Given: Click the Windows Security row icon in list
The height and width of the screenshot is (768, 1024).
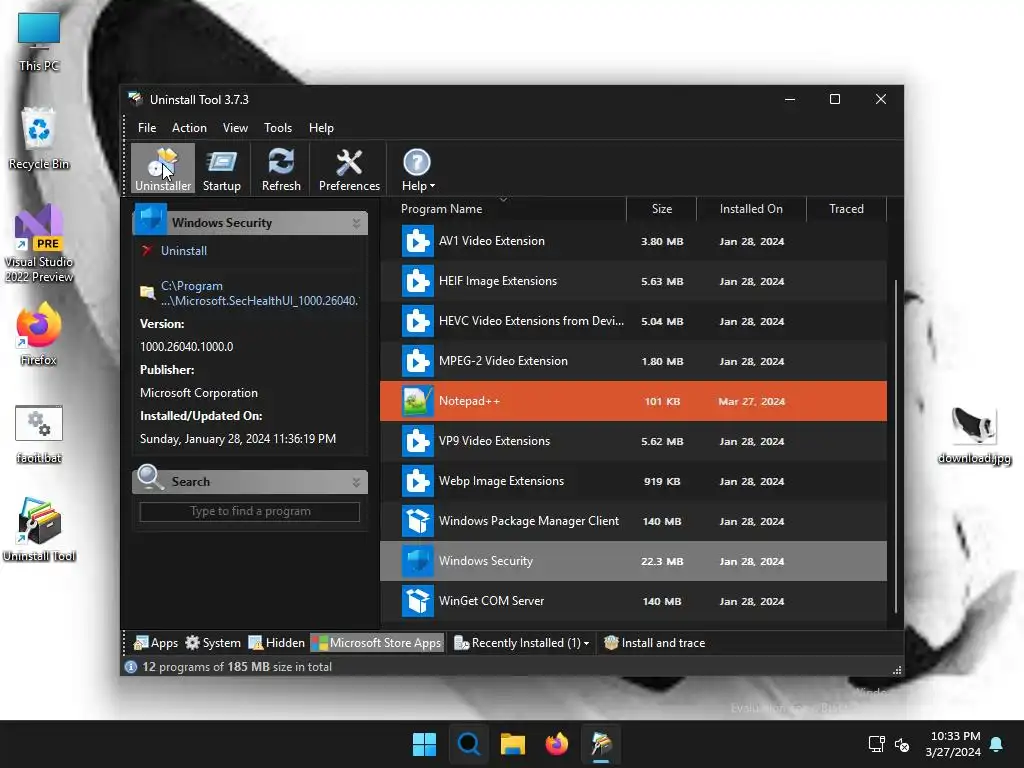Looking at the screenshot, I should coord(417,561).
